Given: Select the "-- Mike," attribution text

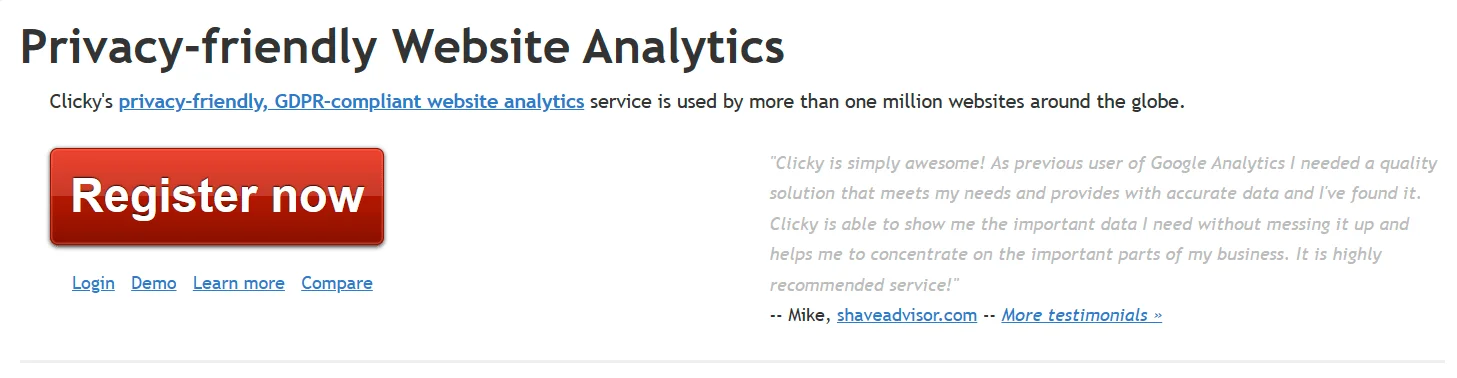Looking at the screenshot, I should click(x=800, y=315).
